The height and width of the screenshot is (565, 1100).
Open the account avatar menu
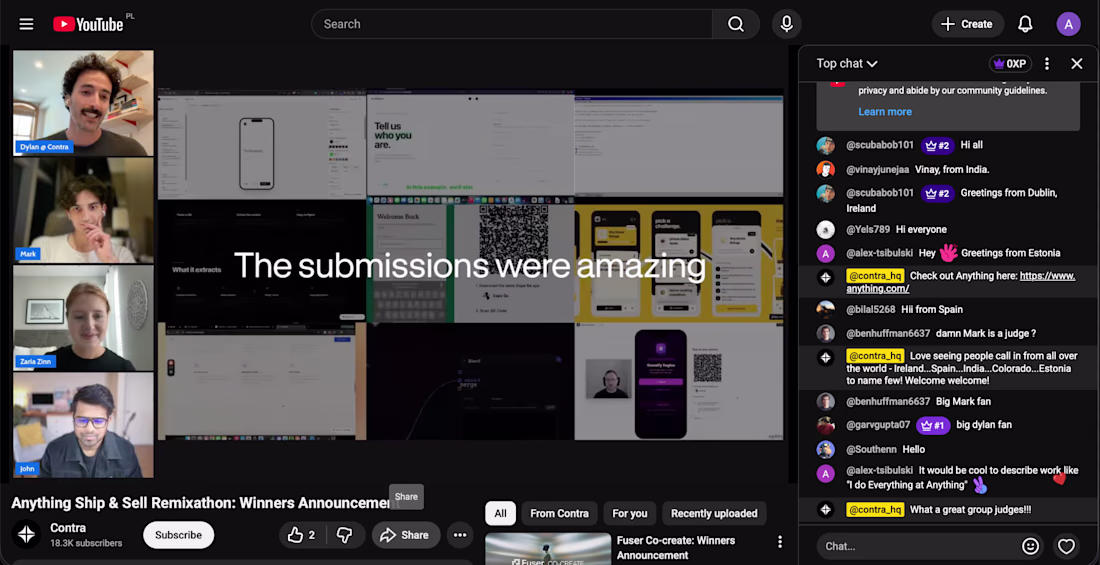point(1068,24)
